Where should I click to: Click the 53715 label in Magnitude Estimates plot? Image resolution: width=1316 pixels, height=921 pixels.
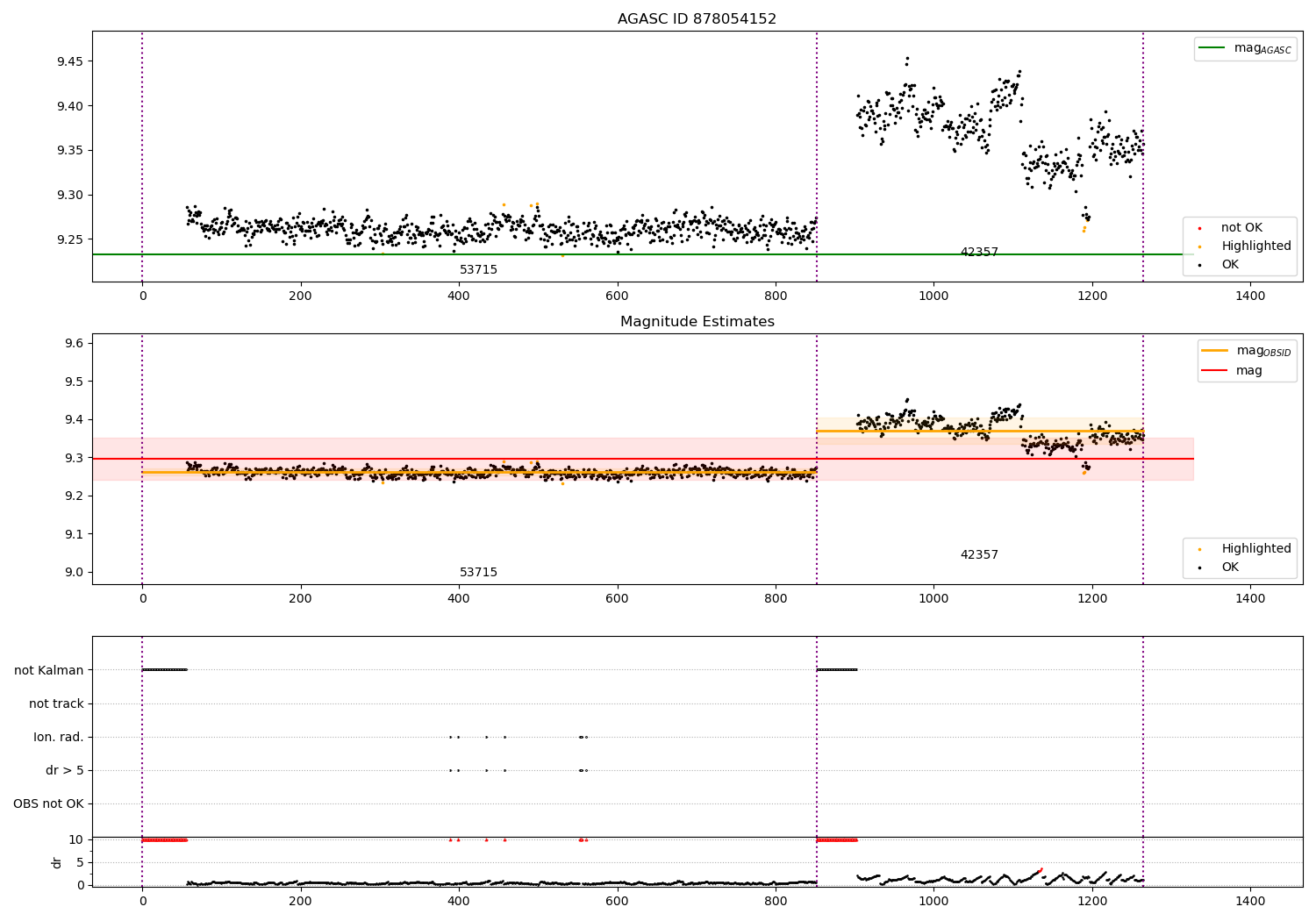click(x=478, y=573)
